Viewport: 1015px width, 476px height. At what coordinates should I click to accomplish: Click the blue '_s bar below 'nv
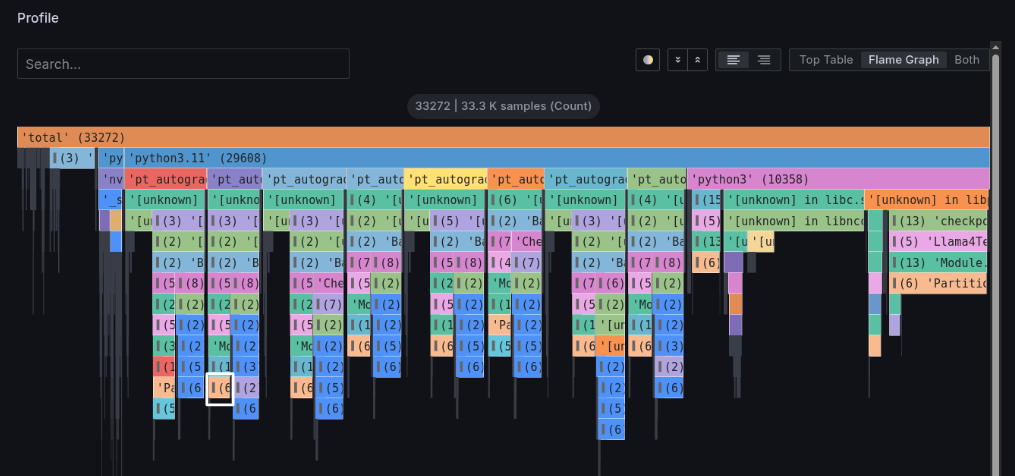coord(111,199)
